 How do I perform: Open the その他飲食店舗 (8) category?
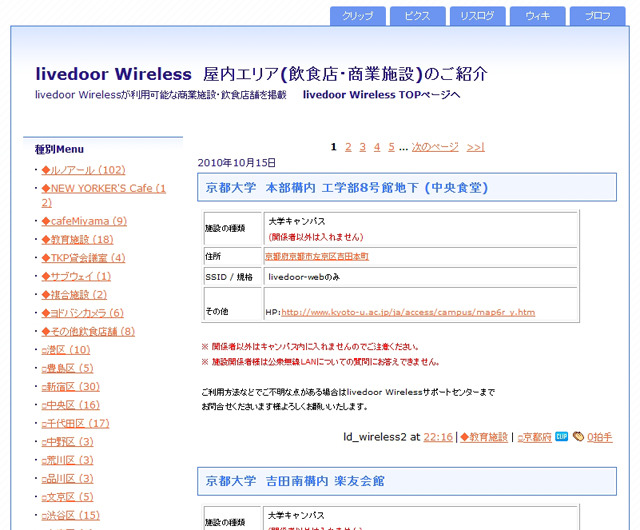(x=88, y=331)
